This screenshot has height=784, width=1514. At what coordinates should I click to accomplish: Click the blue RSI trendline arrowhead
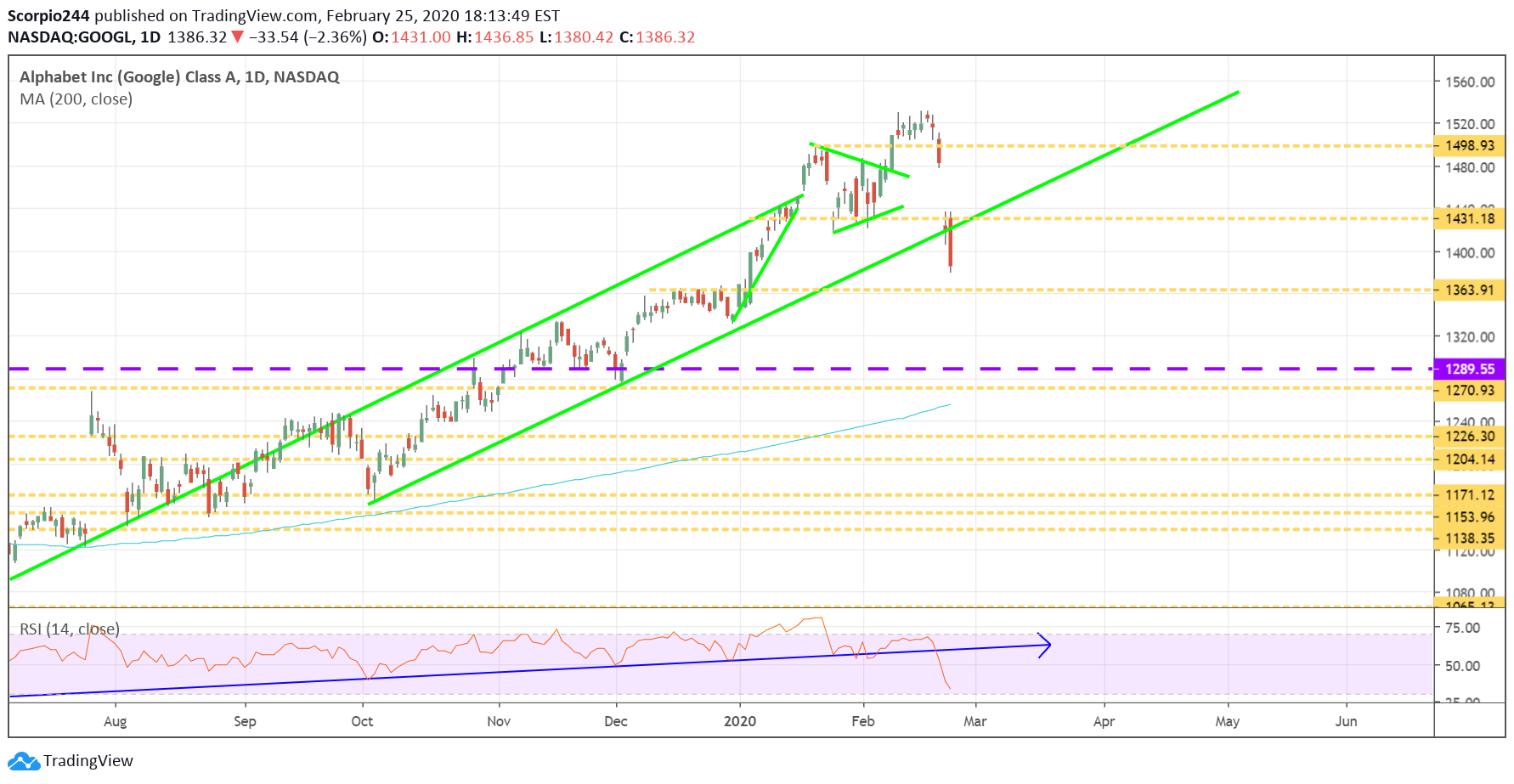click(x=1045, y=646)
